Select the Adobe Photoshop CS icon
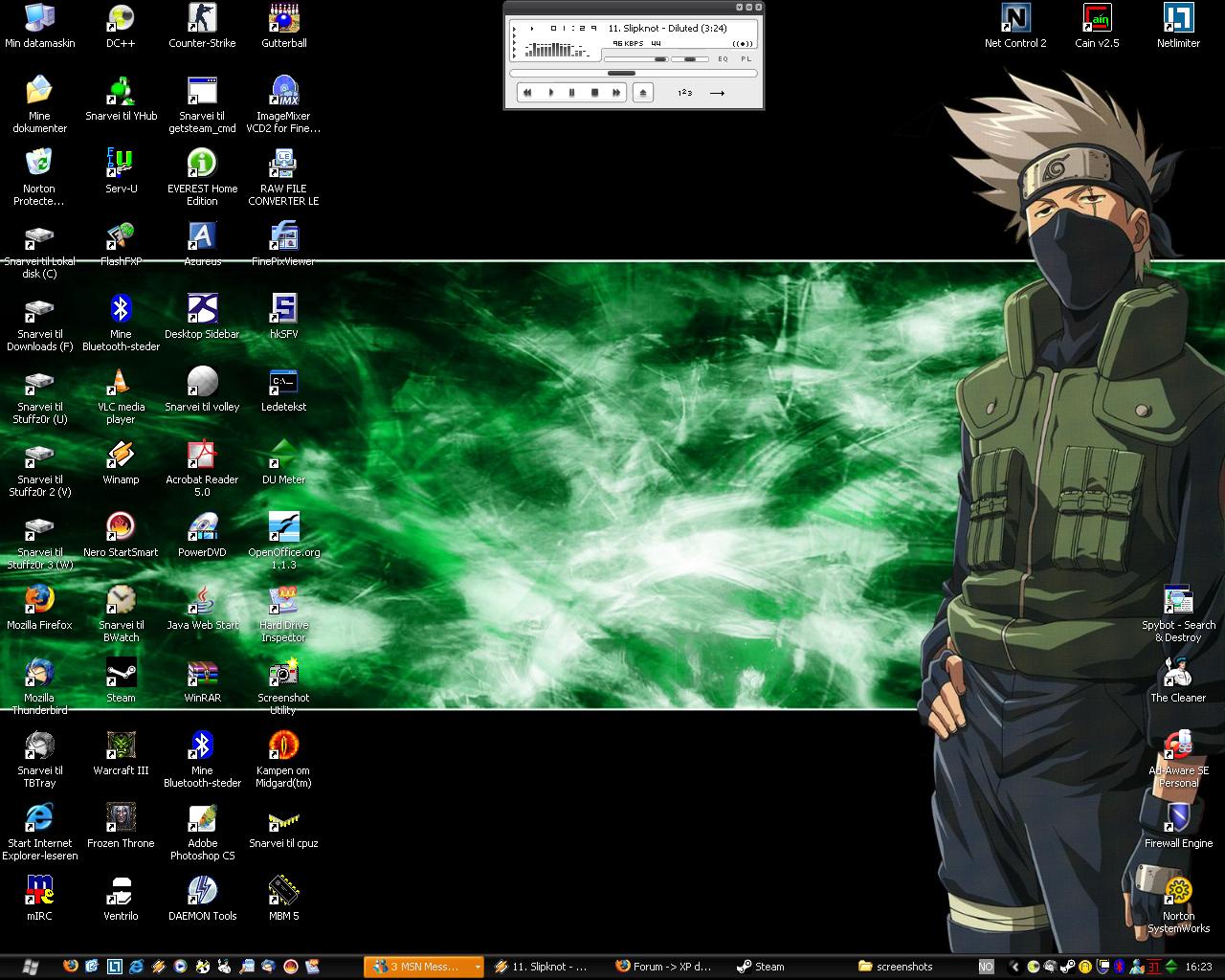1225x980 pixels. [202, 819]
